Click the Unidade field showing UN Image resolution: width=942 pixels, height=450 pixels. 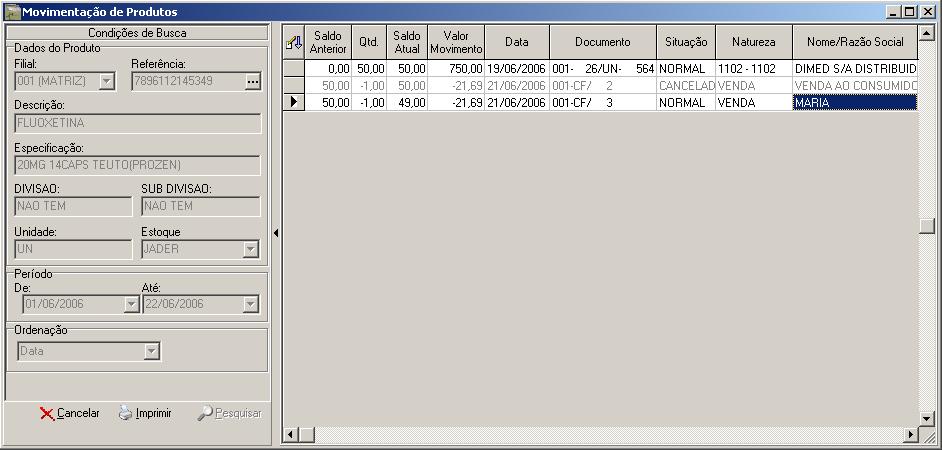pos(73,249)
